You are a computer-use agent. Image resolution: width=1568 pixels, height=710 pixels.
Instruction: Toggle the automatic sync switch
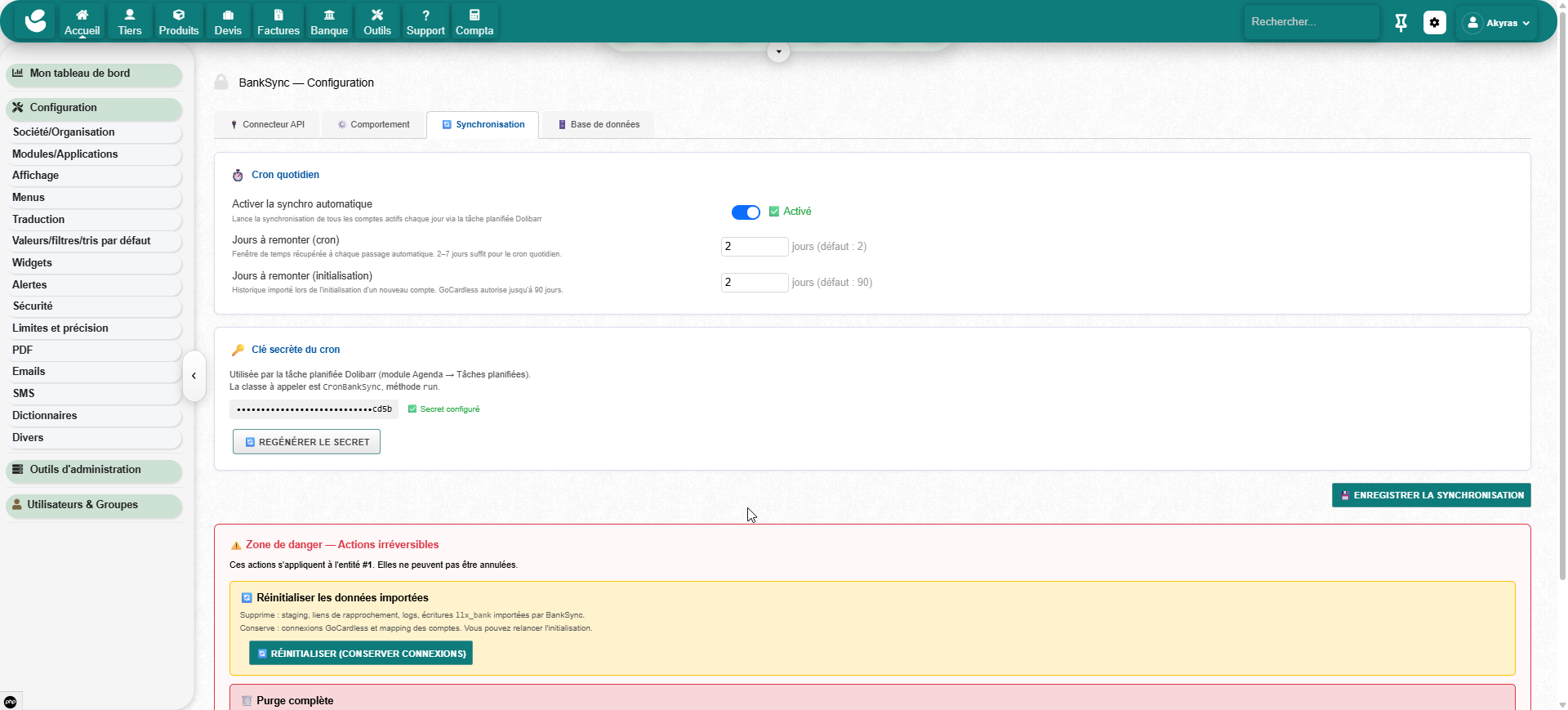[746, 212]
